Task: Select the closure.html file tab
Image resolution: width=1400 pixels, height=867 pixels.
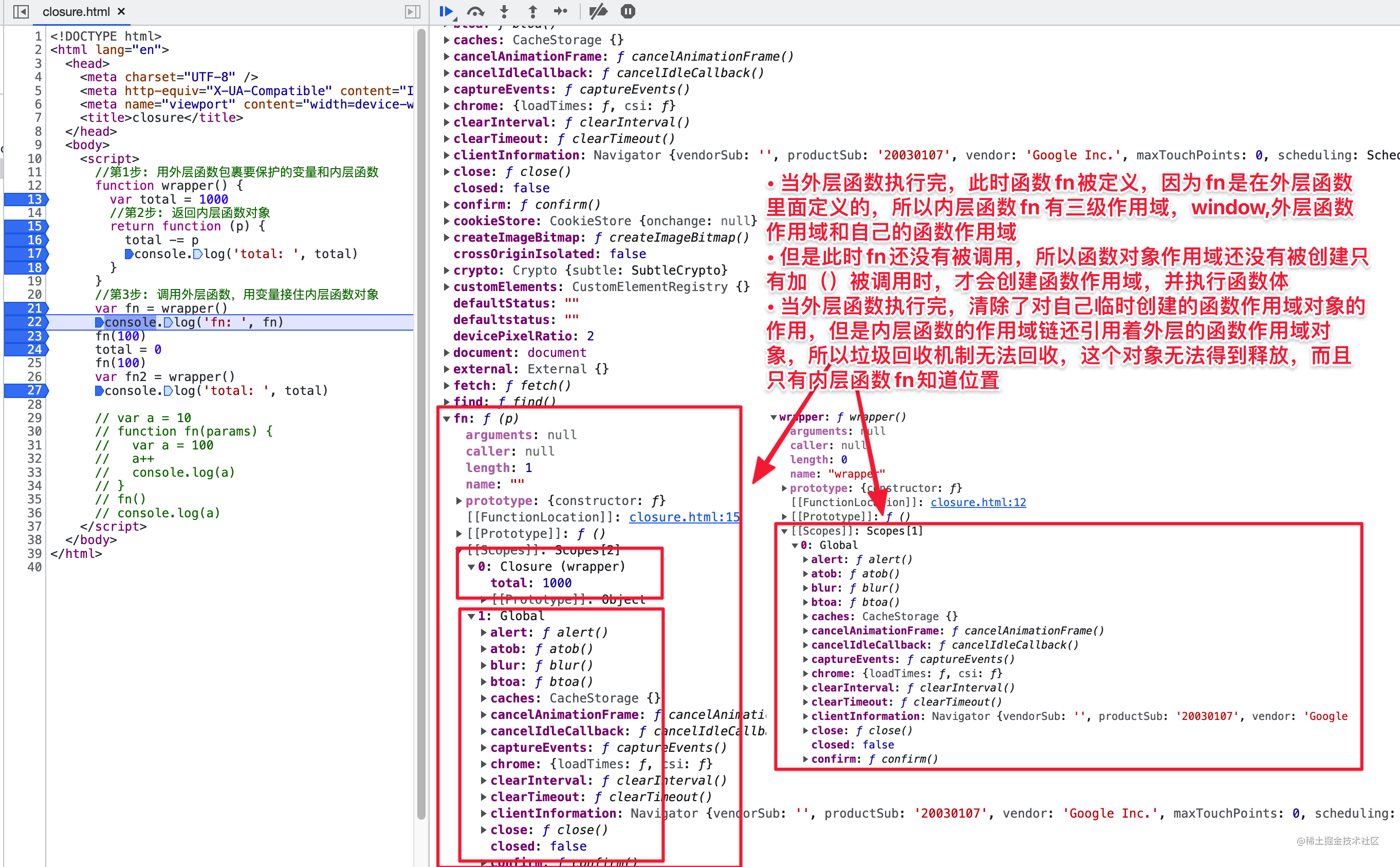Action: pos(76,11)
